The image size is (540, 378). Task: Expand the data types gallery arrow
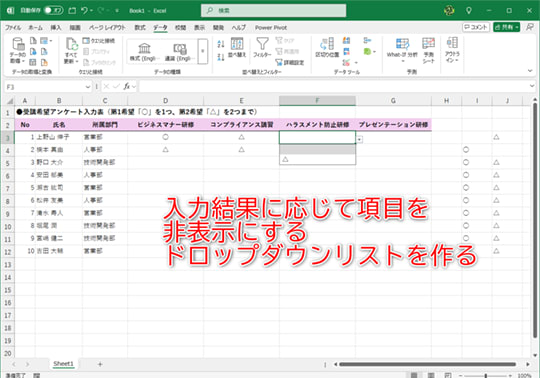203,51
